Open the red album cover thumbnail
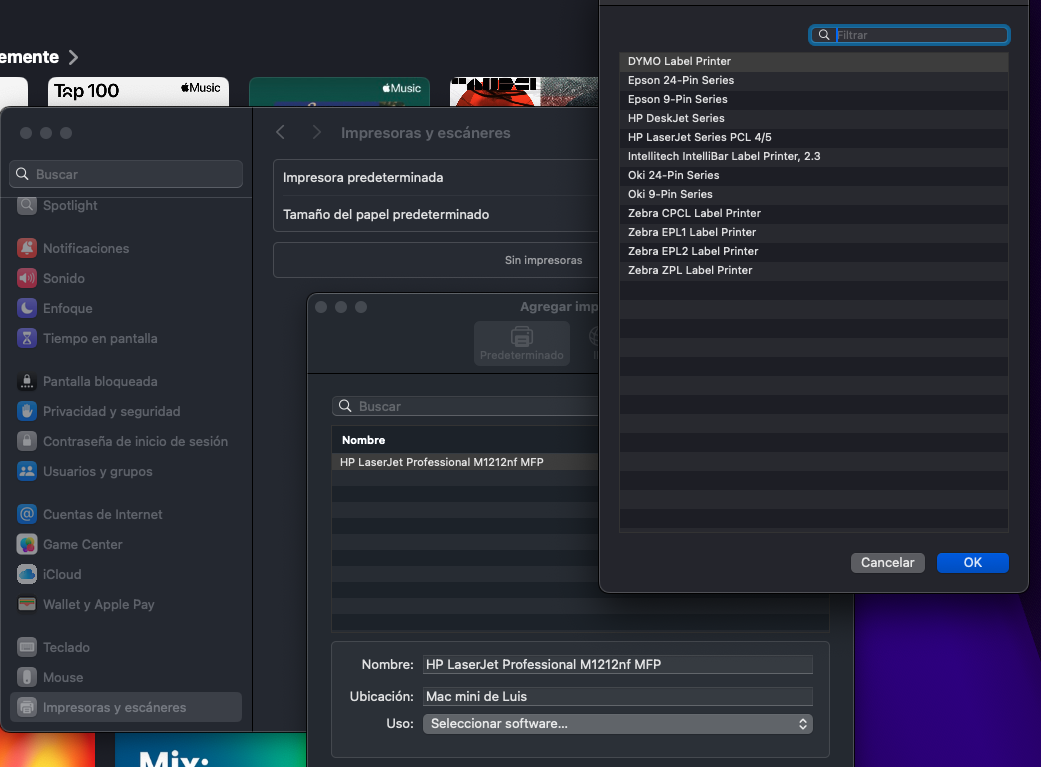1041x767 pixels. (524, 92)
